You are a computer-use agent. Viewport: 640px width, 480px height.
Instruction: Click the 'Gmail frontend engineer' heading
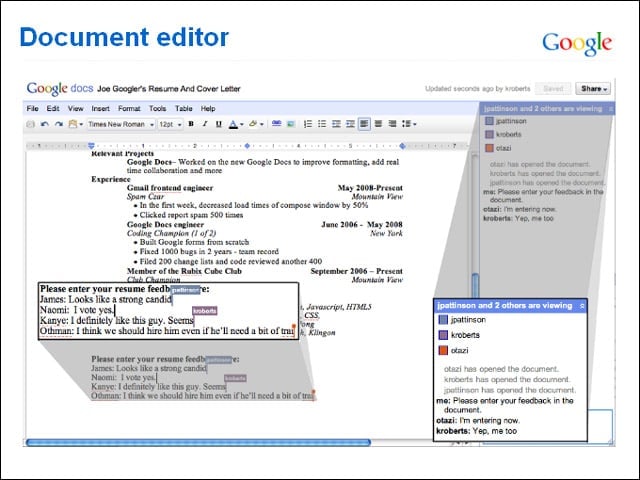(170, 188)
